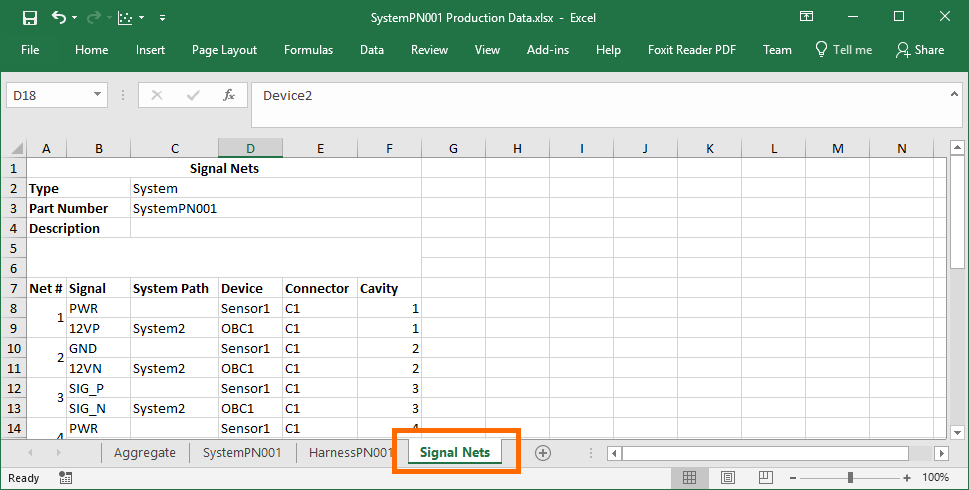Open the Add-ins tab
Screen dimensions: 969x490
pyautogui.click(x=548, y=50)
